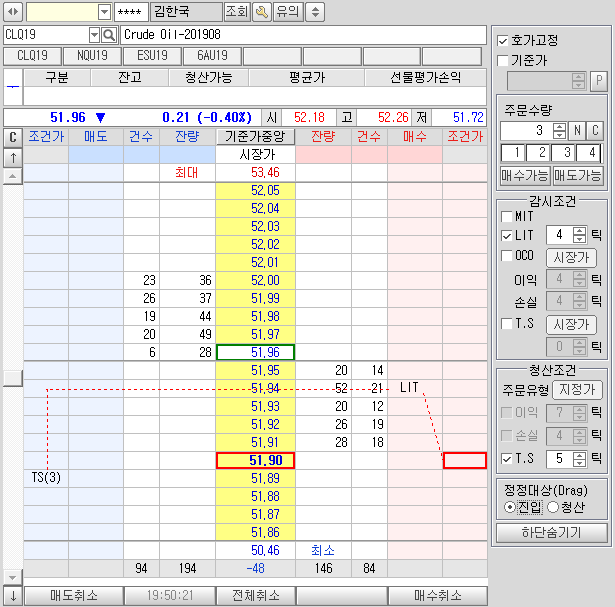Click the LIT tick stepper
This screenshot has width=615, height=607.
[x=579, y=235]
